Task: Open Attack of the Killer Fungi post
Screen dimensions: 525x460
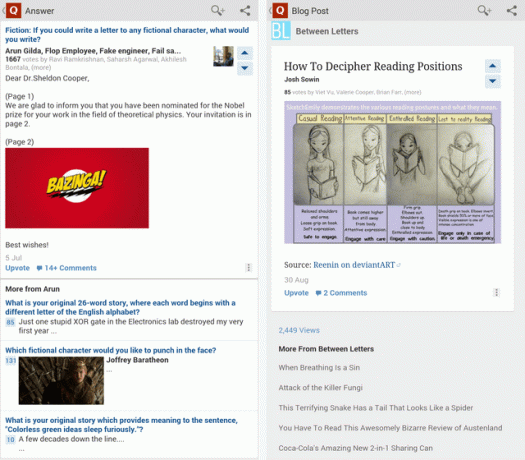Action: [320, 388]
